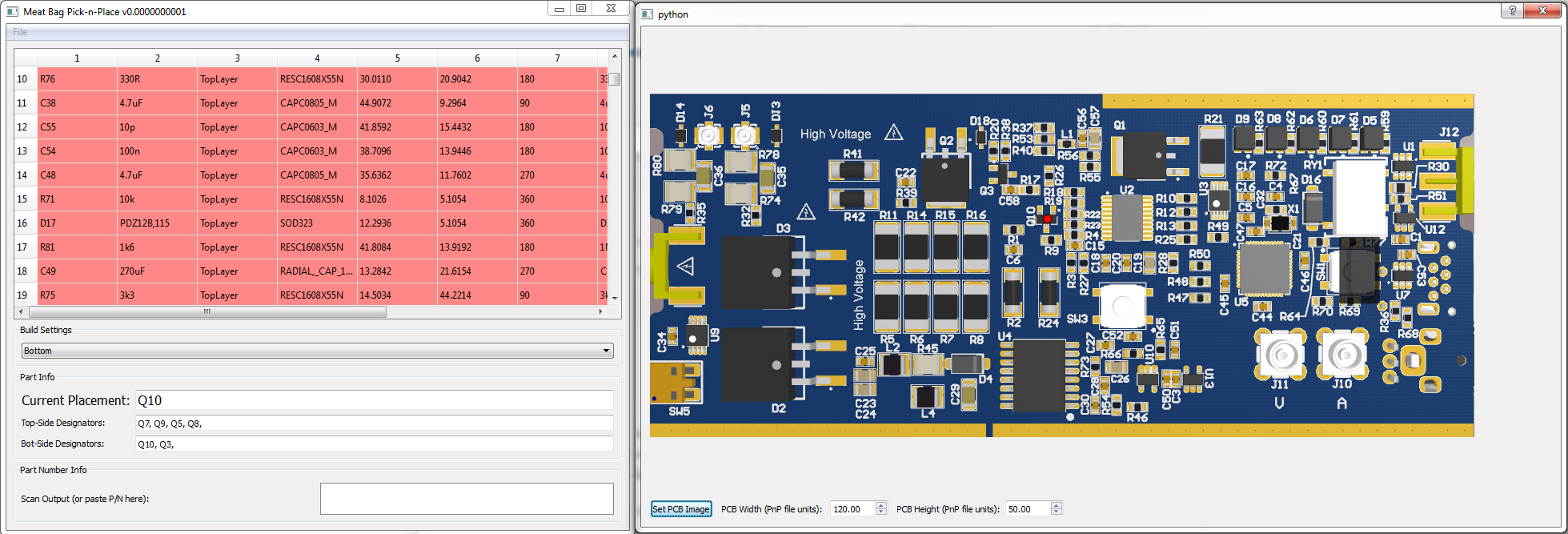
Task: Click the Bot-Side Designators field
Action: (375, 444)
